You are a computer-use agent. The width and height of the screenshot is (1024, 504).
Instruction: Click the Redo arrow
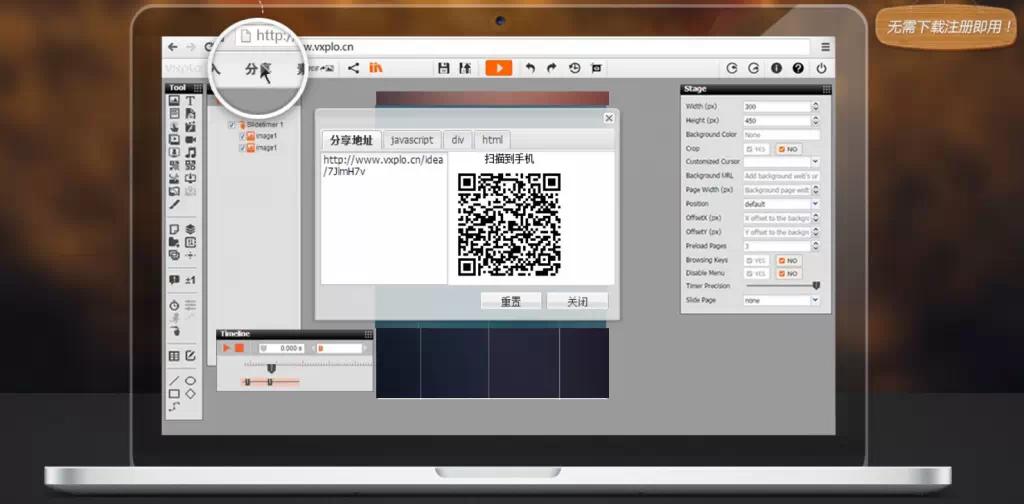(x=552, y=68)
